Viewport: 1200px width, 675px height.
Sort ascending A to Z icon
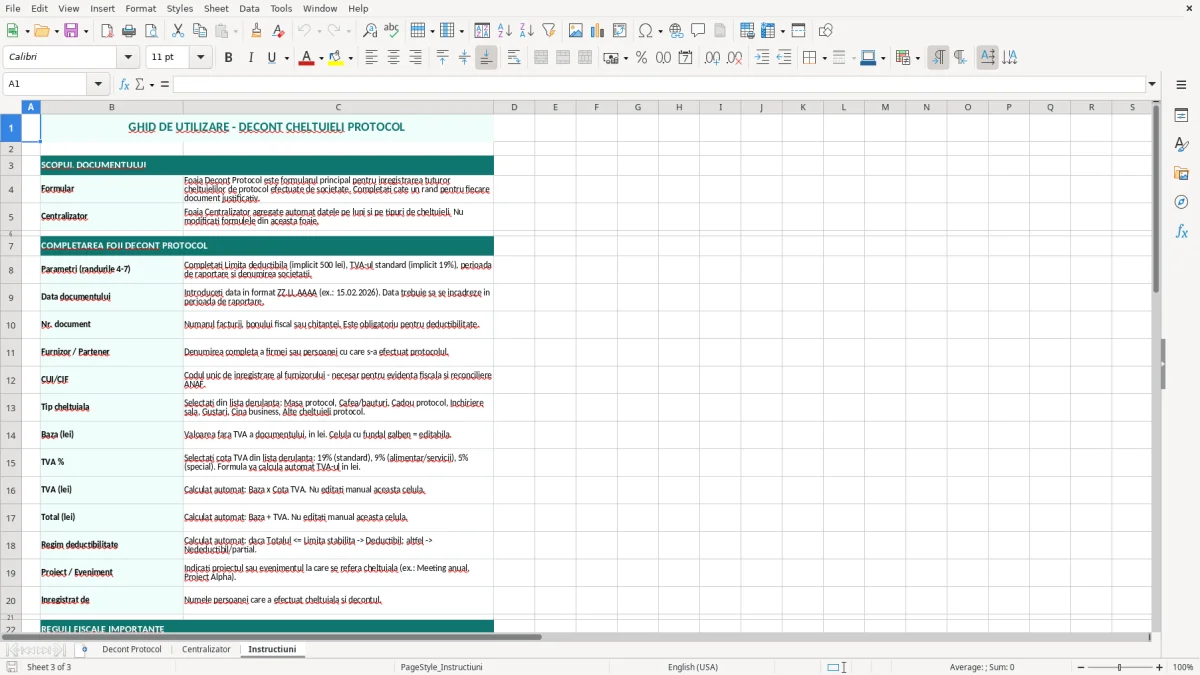(x=504, y=31)
